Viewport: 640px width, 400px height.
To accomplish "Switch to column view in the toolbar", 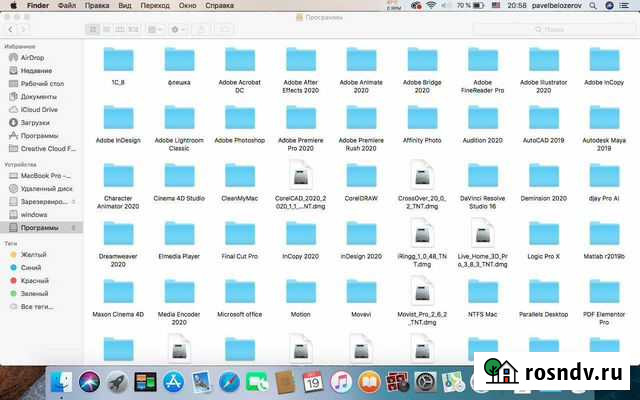I will pos(120,30).
